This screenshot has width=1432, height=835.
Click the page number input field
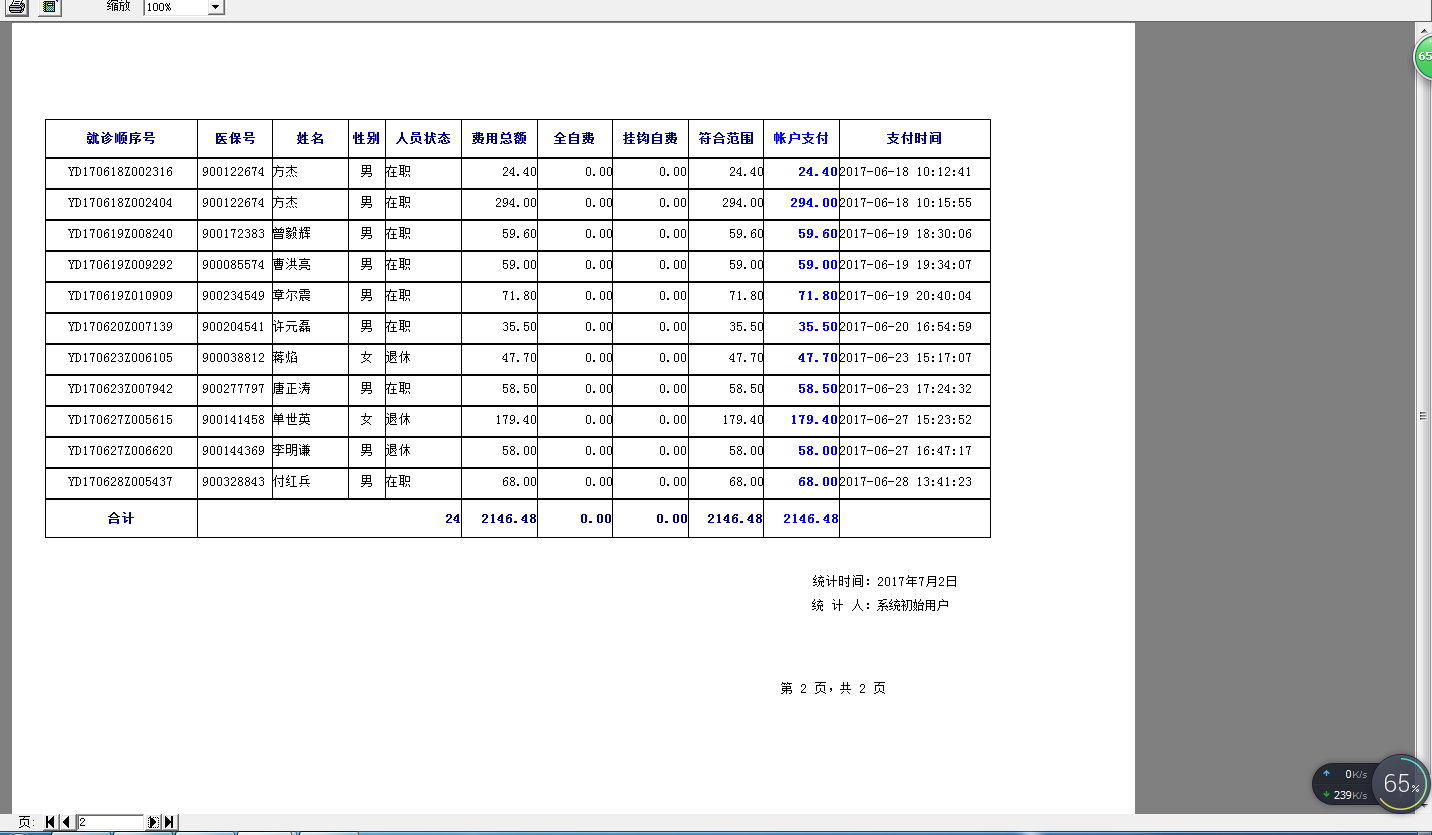[x=111, y=822]
